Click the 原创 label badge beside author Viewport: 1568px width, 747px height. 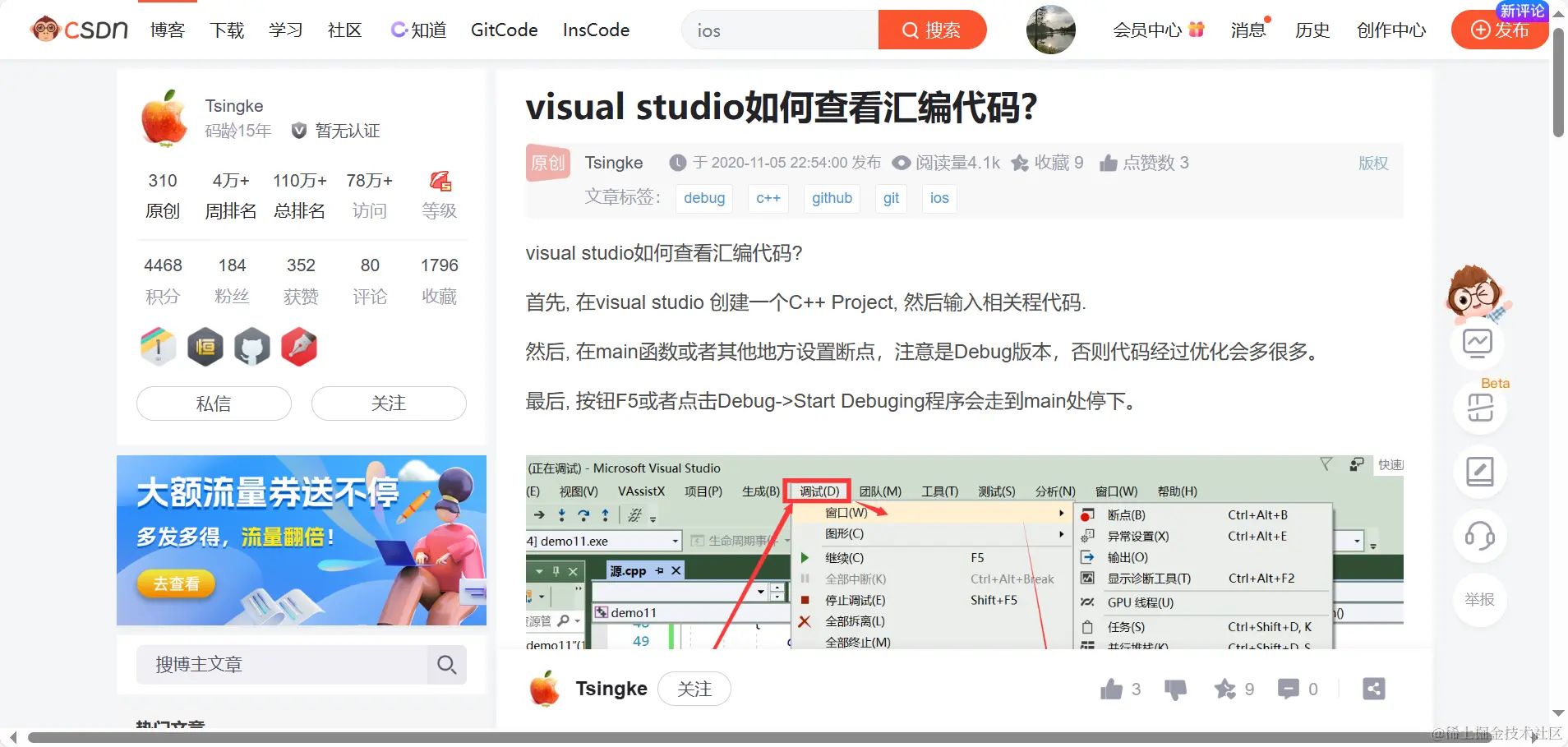[547, 163]
